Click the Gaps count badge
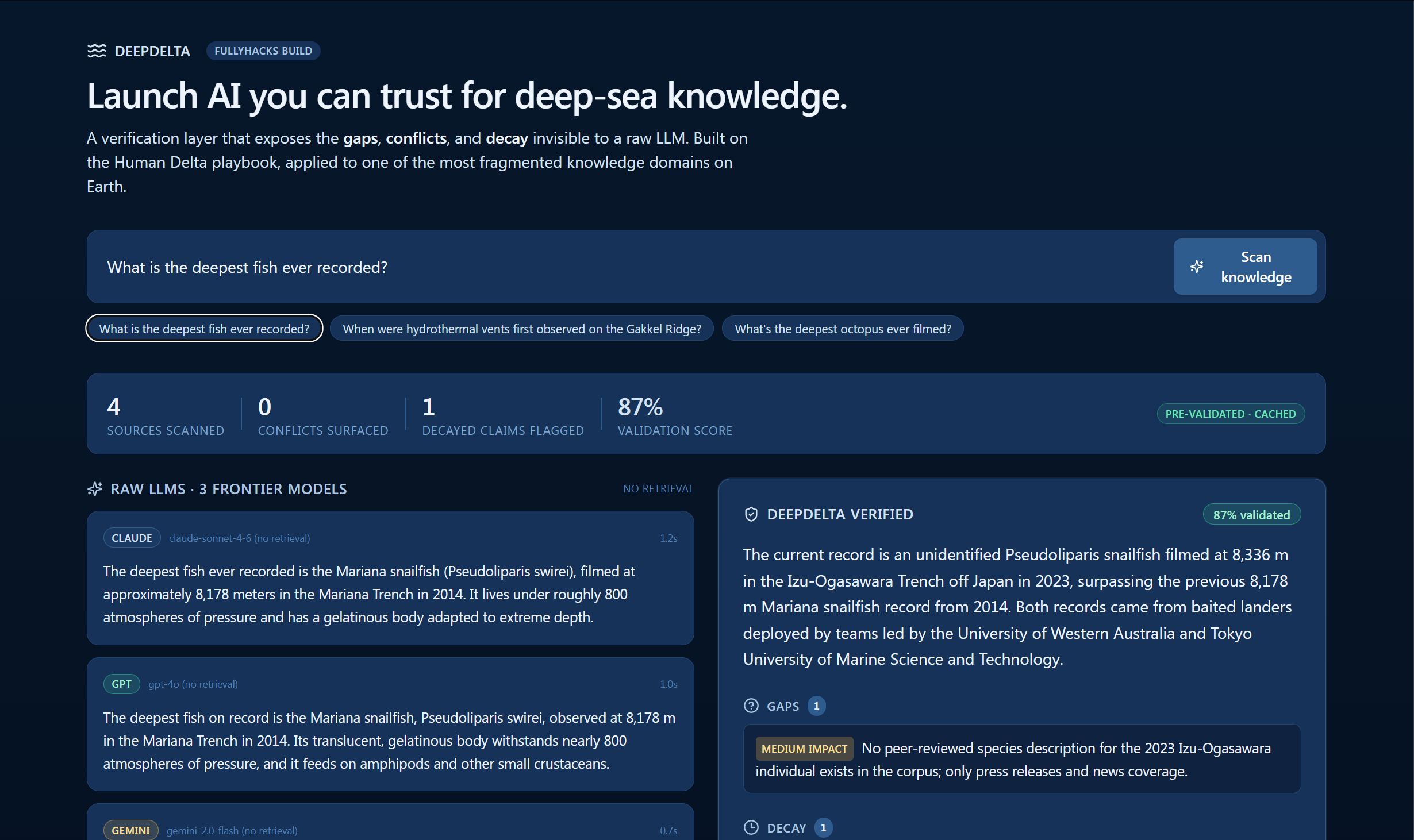 click(x=816, y=706)
